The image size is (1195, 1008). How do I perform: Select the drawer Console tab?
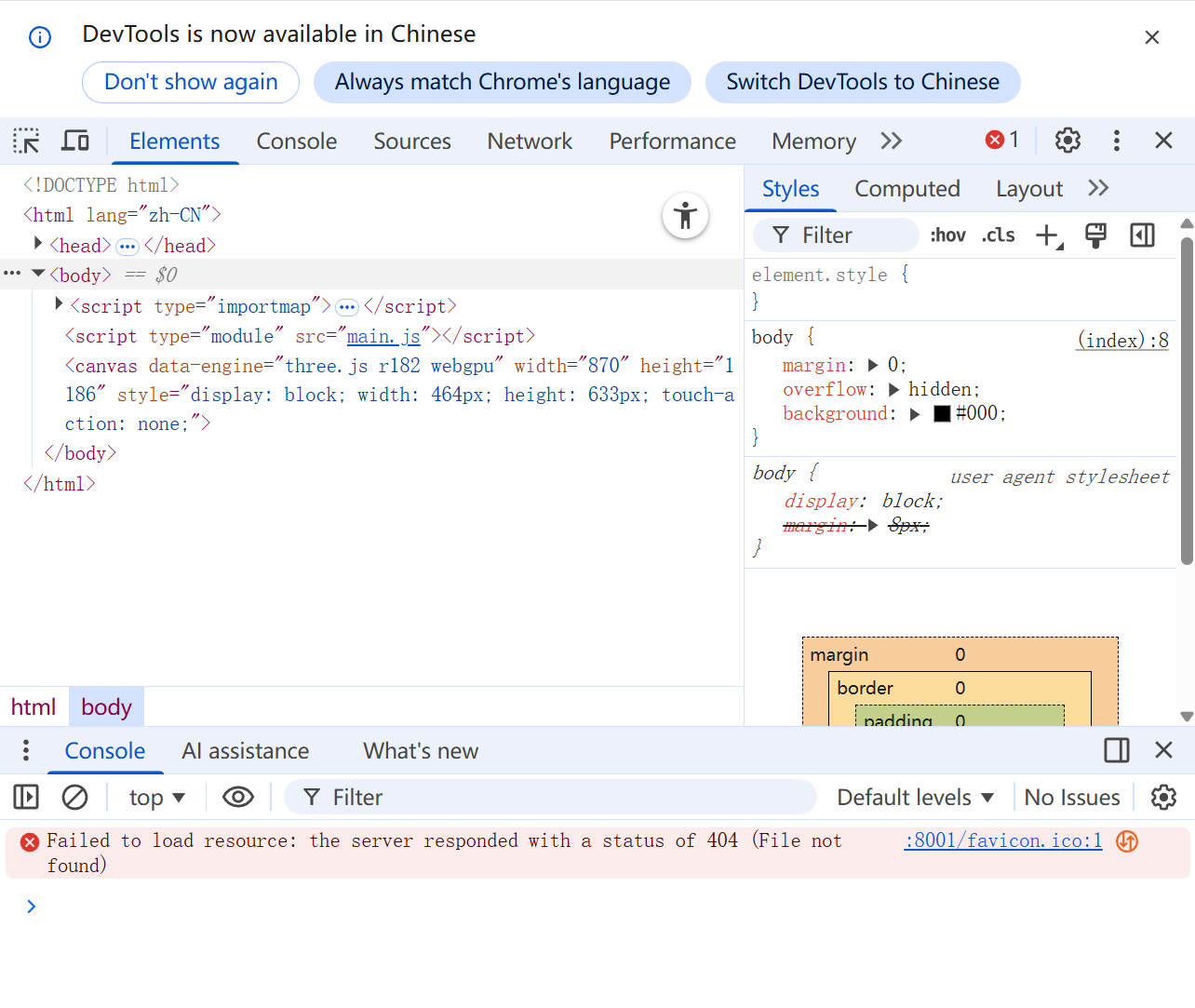click(x=105, y=751)
